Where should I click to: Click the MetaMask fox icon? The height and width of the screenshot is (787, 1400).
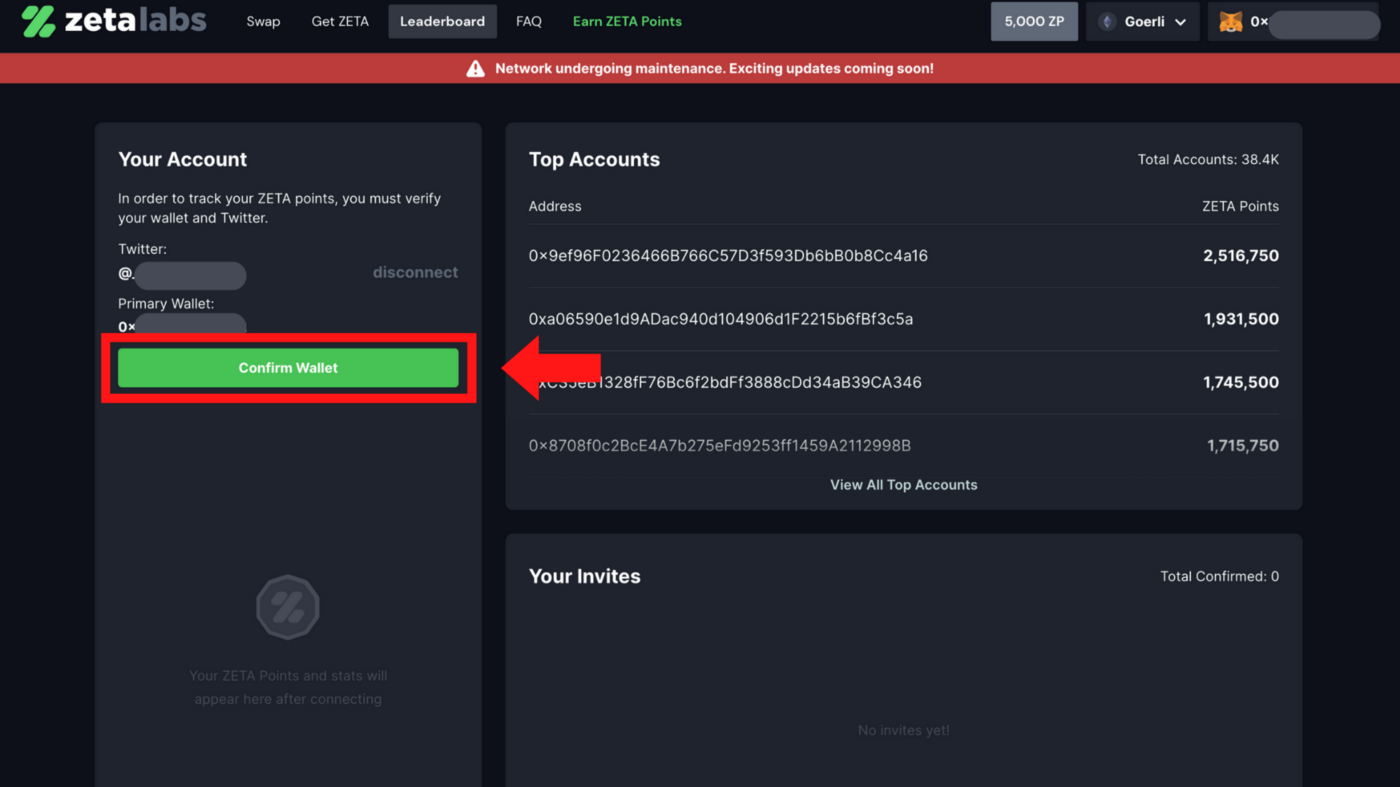(x=1231, y=22)
